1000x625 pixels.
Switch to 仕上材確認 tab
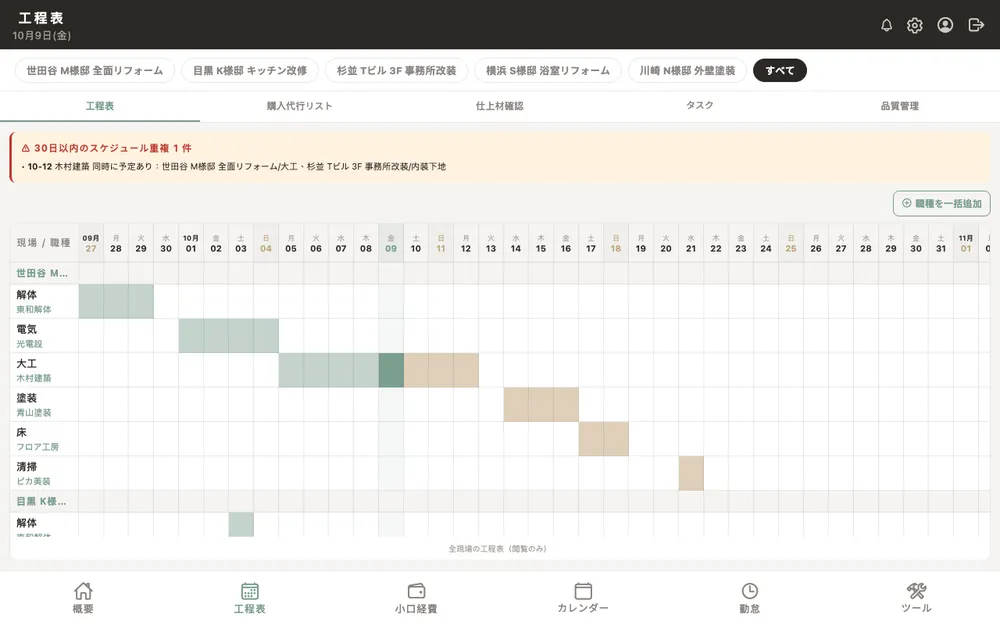[500, 106]
